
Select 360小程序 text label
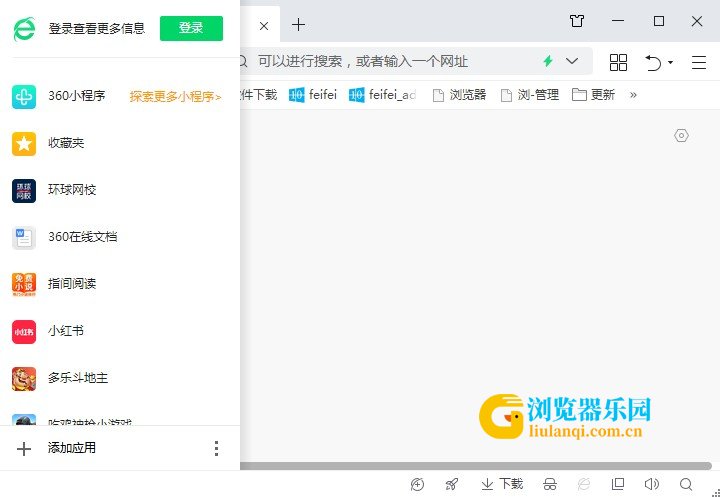pyautogui.click(x=77, y=96)
